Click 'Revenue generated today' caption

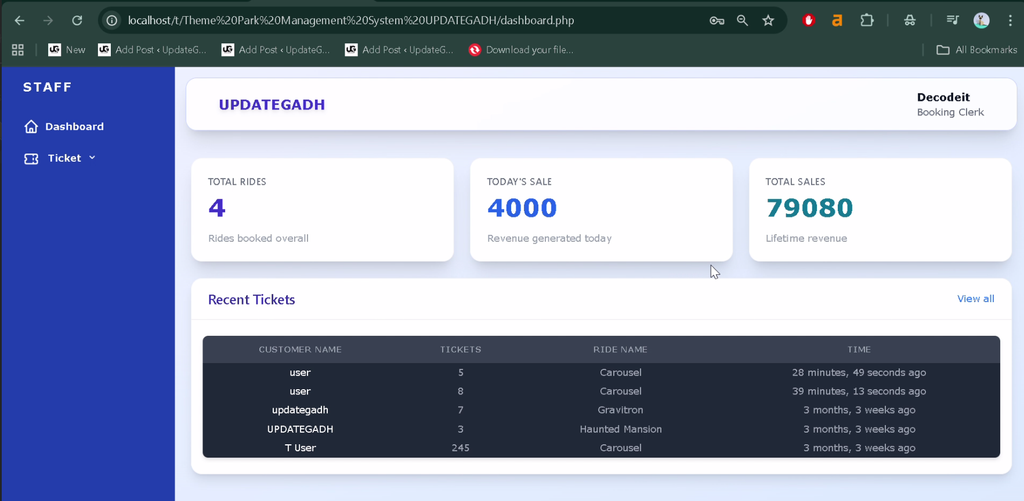coord(549,238)
